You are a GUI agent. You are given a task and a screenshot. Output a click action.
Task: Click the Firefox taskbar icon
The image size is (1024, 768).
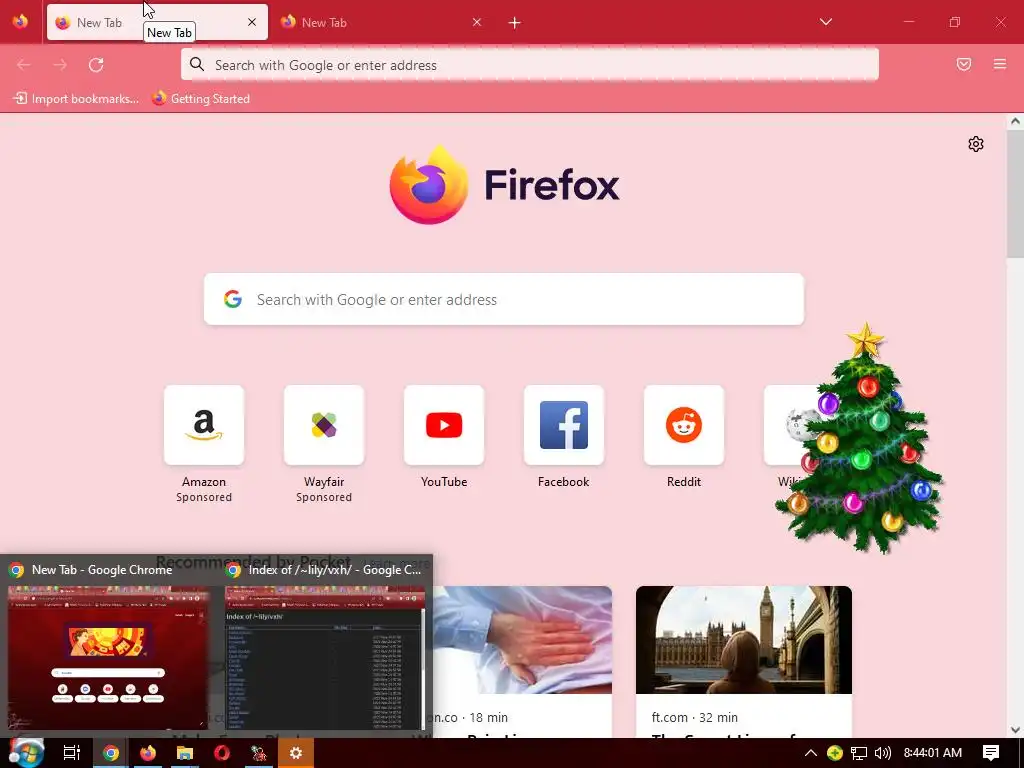[x=148, y=753]
